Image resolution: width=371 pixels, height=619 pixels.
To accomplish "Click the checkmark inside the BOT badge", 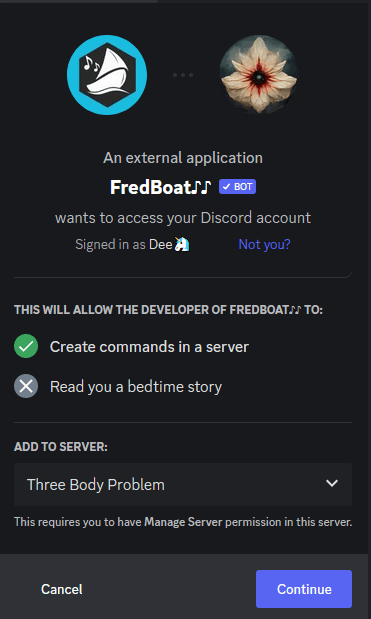I will (227, 187).
